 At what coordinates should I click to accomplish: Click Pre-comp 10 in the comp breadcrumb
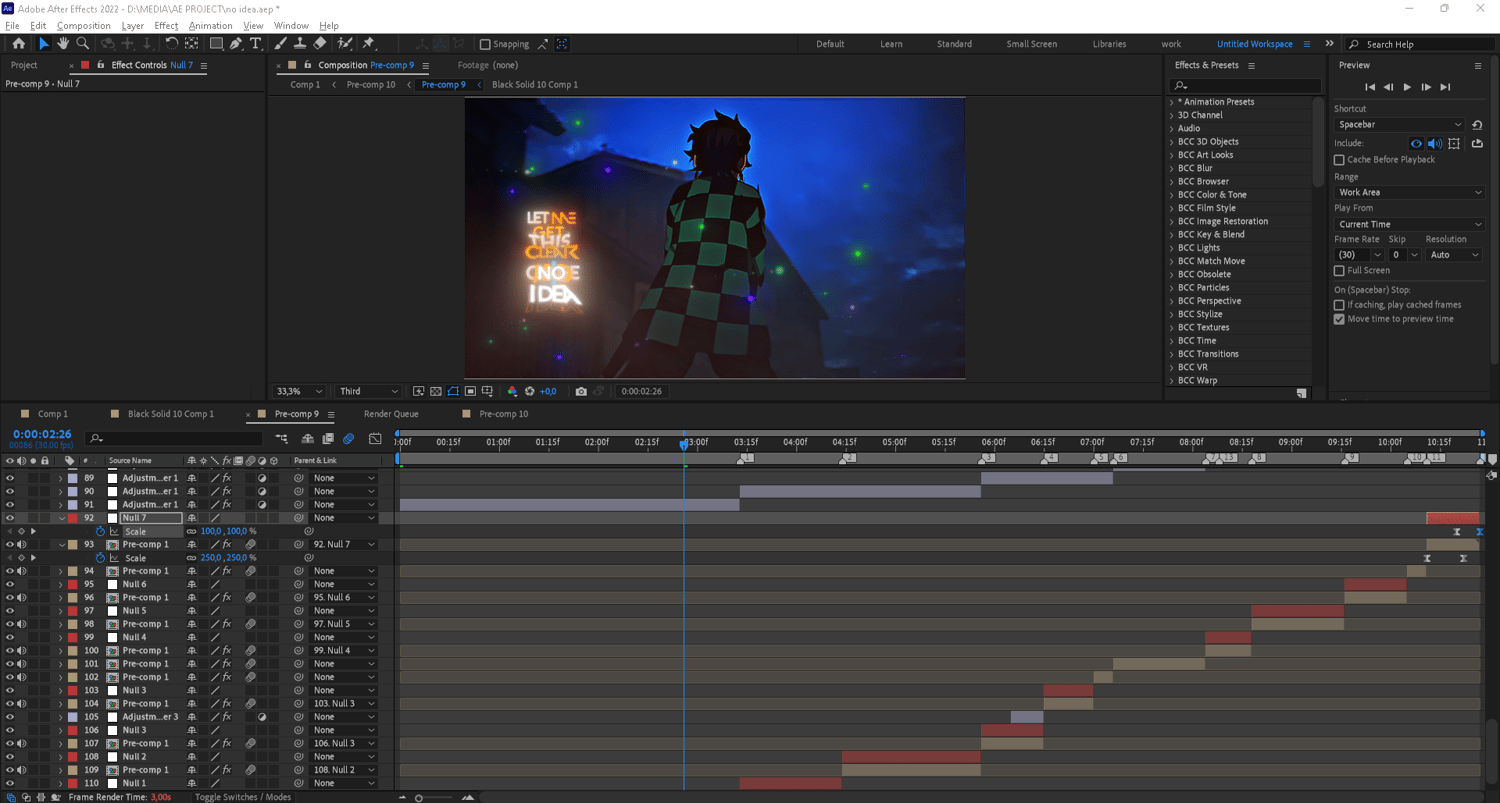point(371,85)
